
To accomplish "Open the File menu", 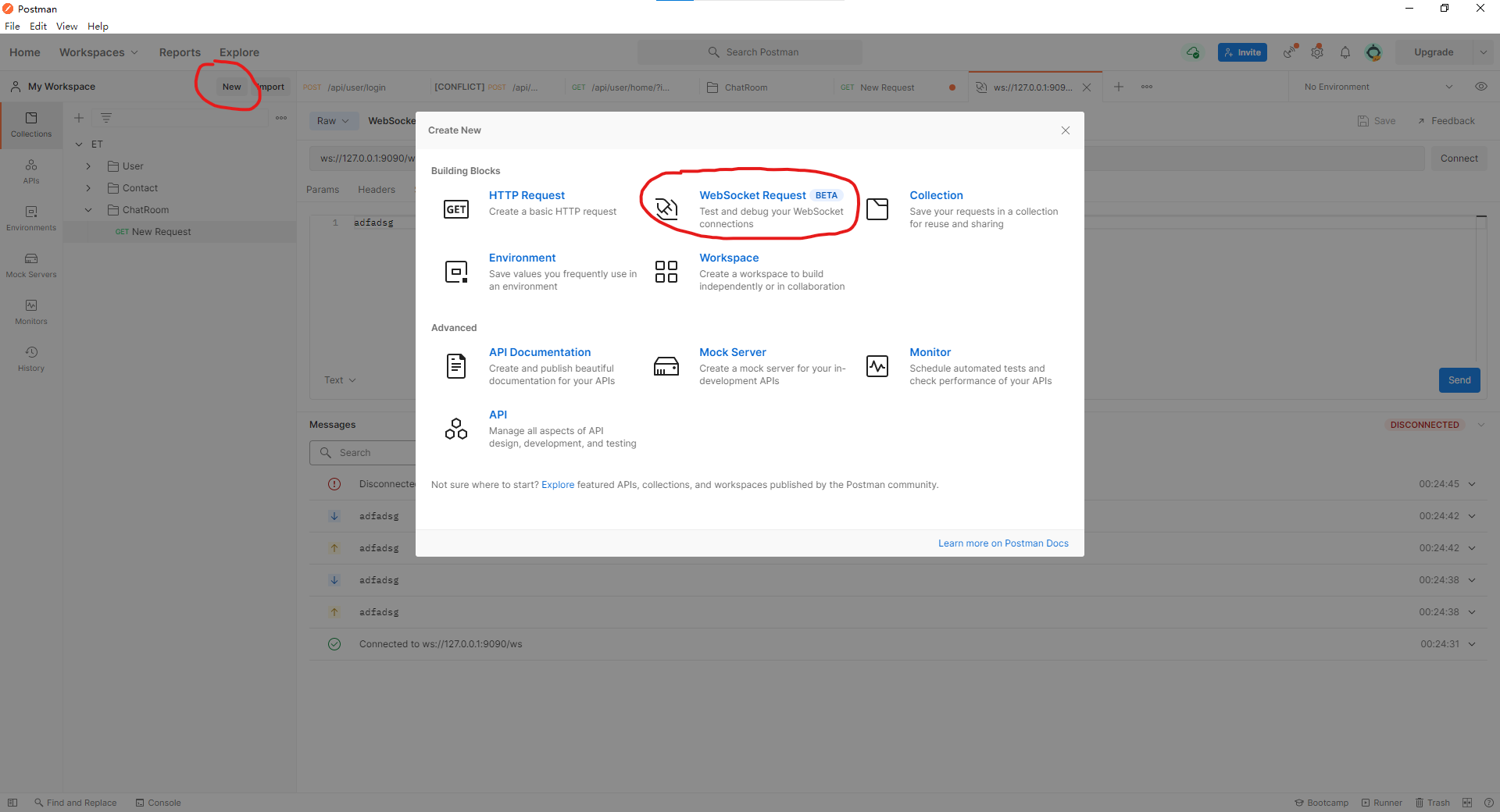I will (x=12, y=26).
